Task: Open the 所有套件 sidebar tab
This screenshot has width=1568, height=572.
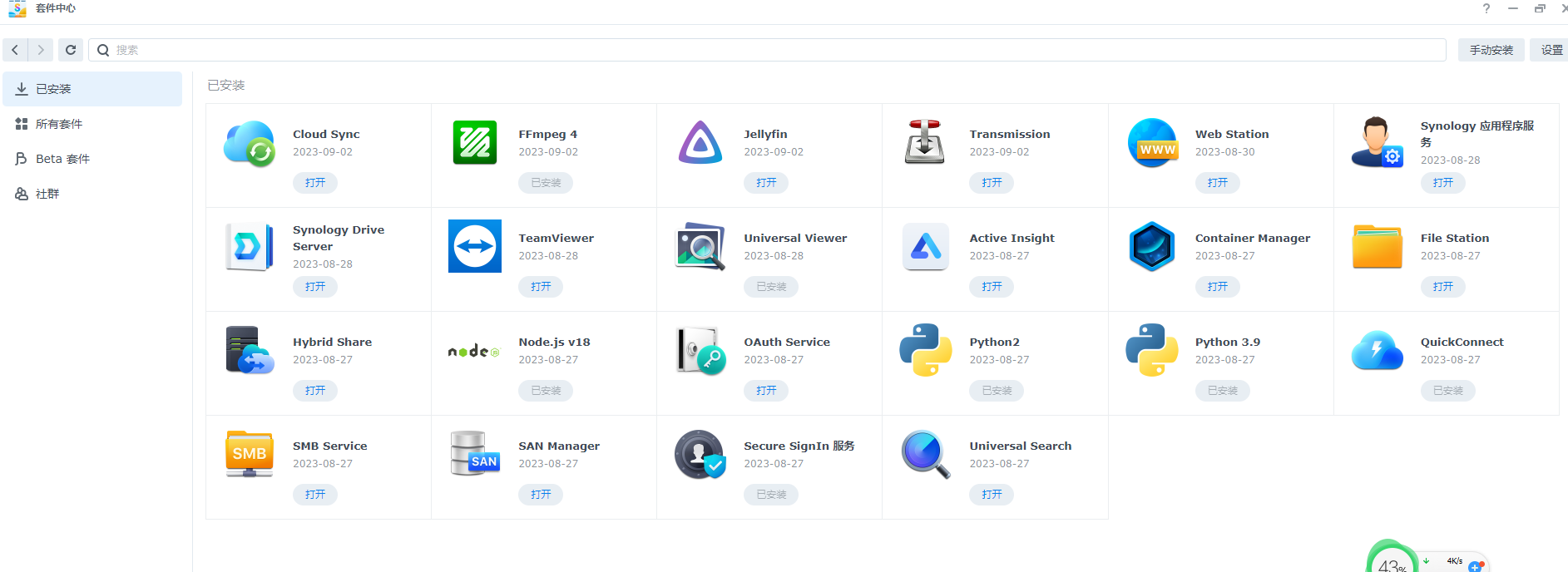Action: (59, 124)
